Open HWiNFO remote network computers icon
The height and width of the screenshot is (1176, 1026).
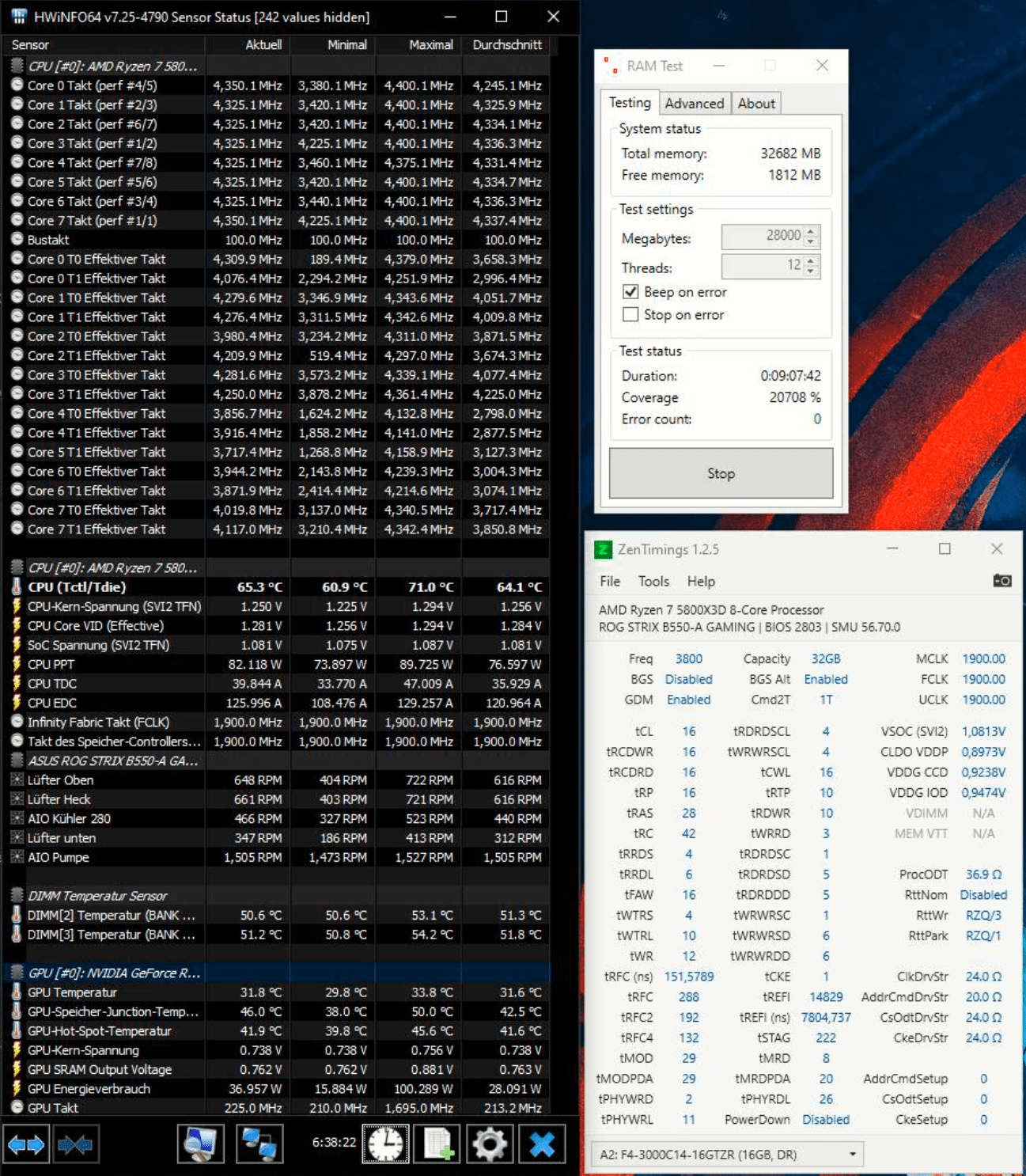point(259,1144)
